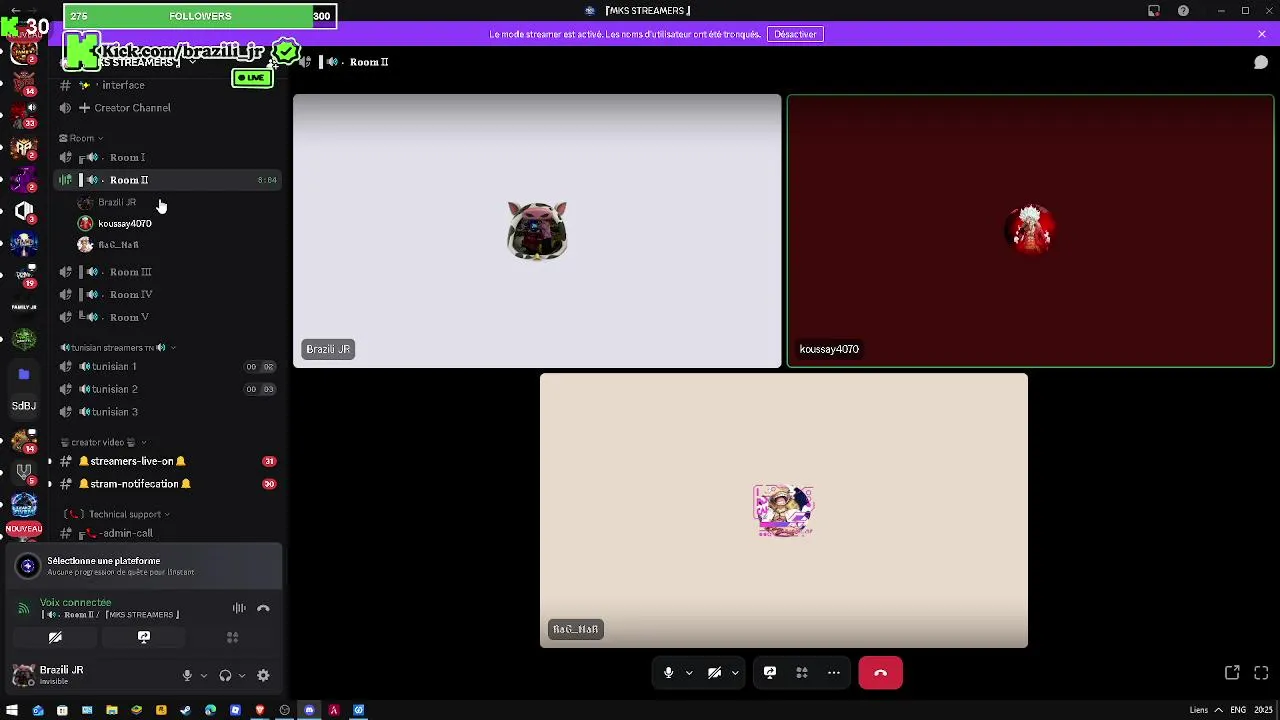Join voice channel Room IV

click(166, 295)
